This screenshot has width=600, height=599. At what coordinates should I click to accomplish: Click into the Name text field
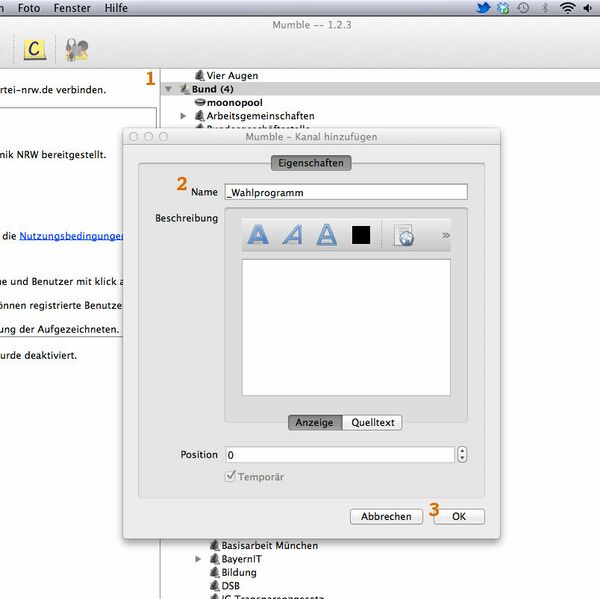[x=346, y=192]
